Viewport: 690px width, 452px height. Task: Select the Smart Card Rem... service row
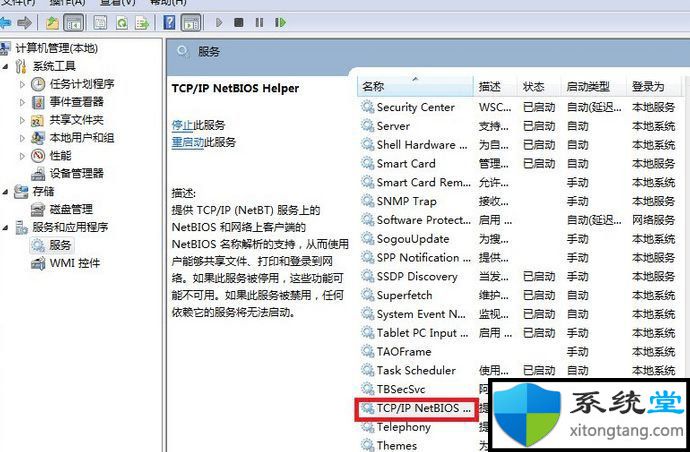tap(519, 182)
